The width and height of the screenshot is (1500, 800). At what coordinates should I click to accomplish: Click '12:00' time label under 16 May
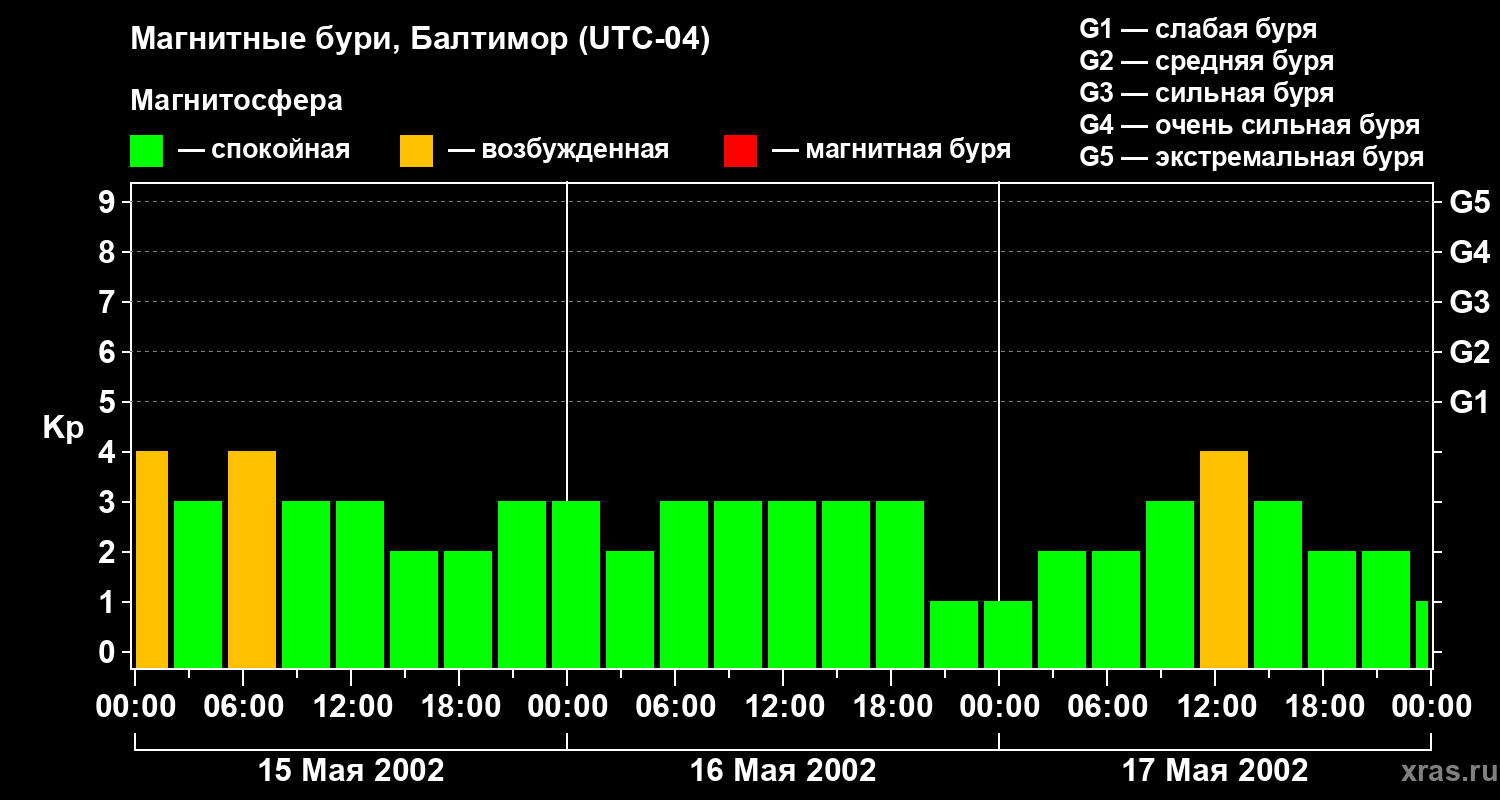pyautogui.click(x=783, y=706)
